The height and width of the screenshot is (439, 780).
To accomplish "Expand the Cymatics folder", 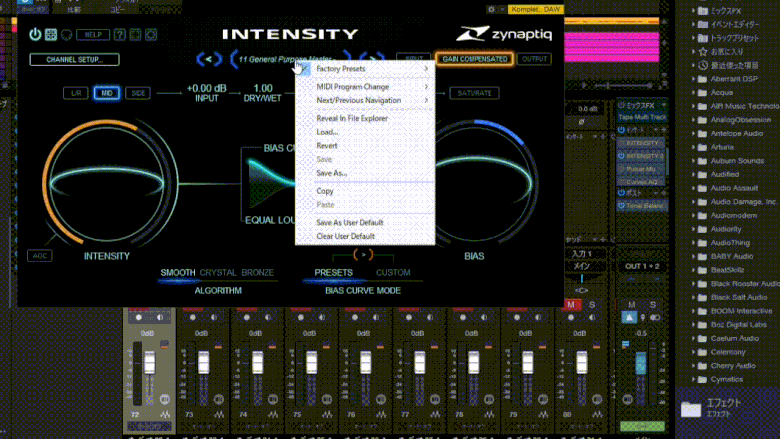I will click(693, 379).
